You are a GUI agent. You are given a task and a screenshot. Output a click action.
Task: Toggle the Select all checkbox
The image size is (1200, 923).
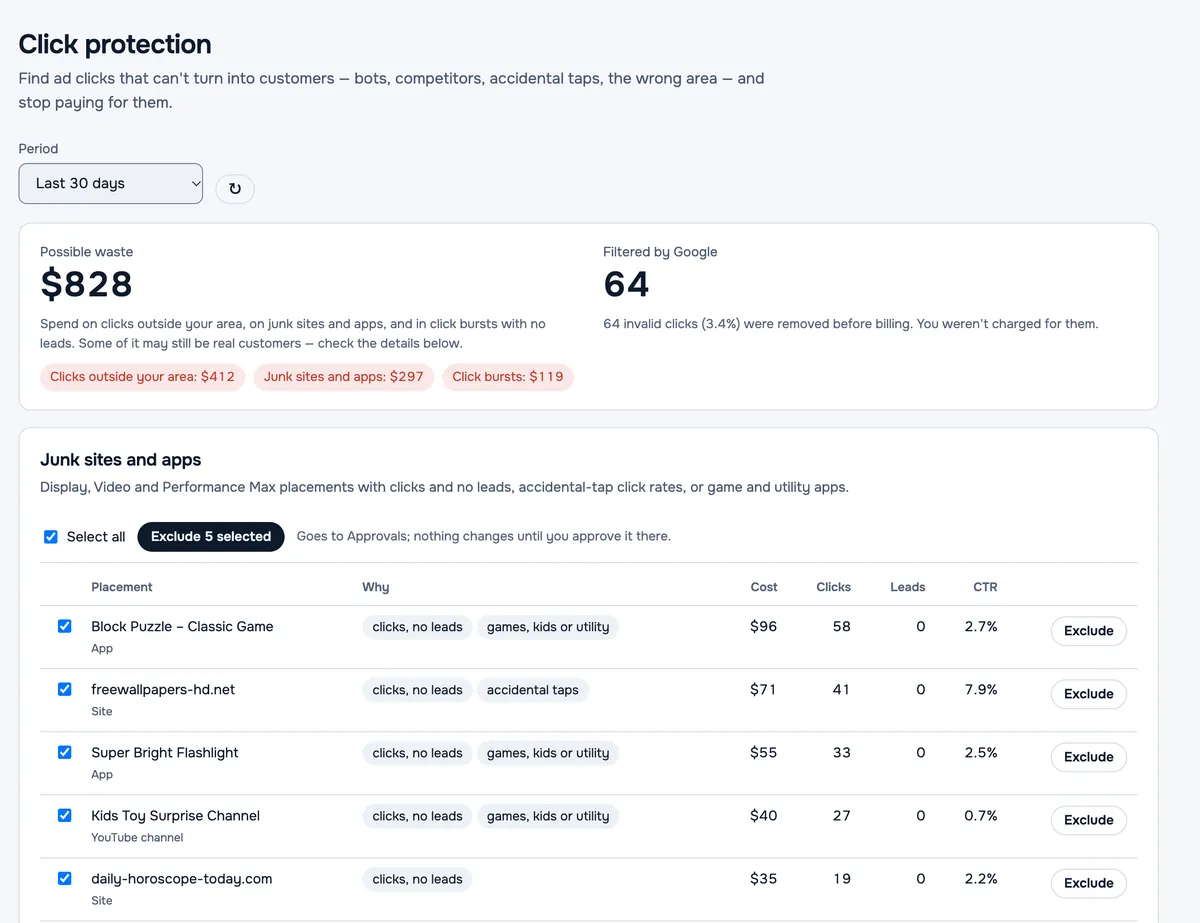pos(51,537)
